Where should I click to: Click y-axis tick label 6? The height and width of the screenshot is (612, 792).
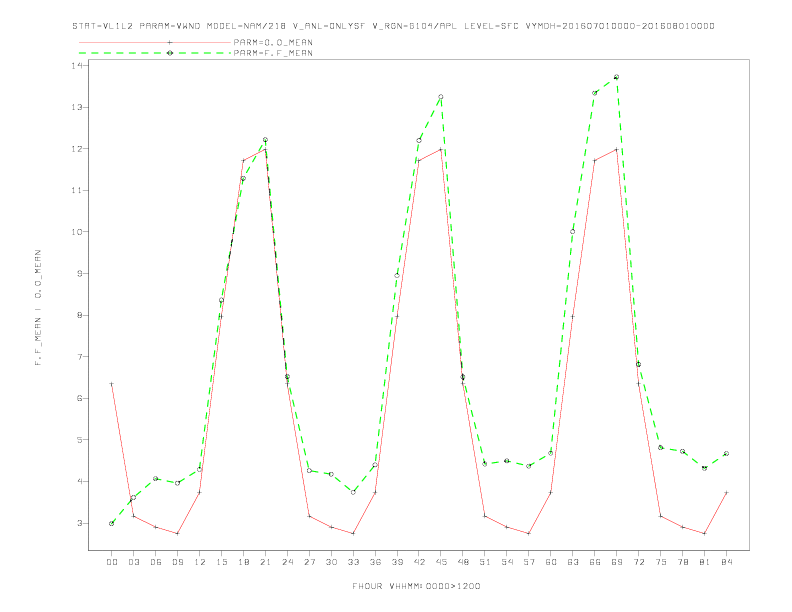click(80, 398)
